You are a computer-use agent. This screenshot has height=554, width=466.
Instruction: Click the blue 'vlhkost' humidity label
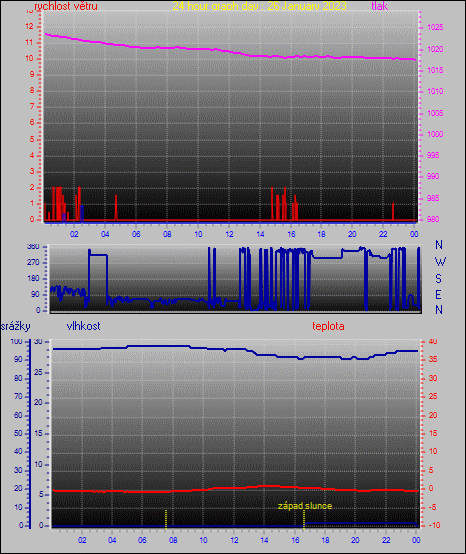click(83, 326)
